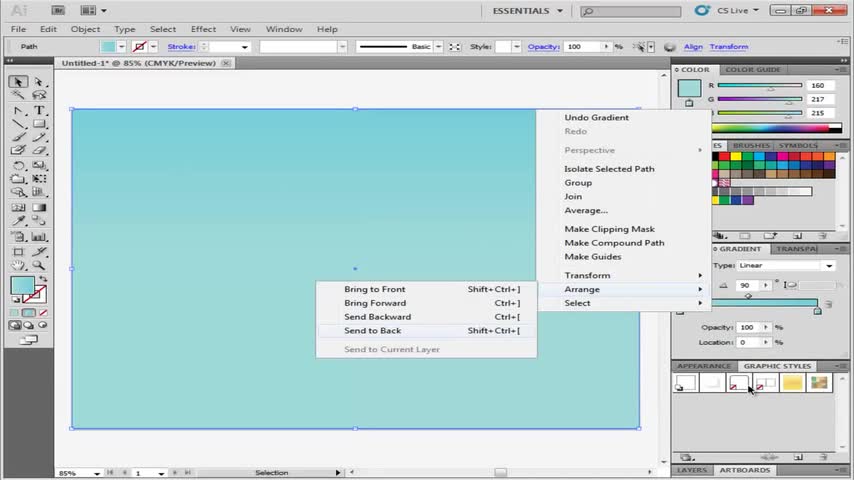
Task: Select the Shape Builder tool
Action: 18,192
